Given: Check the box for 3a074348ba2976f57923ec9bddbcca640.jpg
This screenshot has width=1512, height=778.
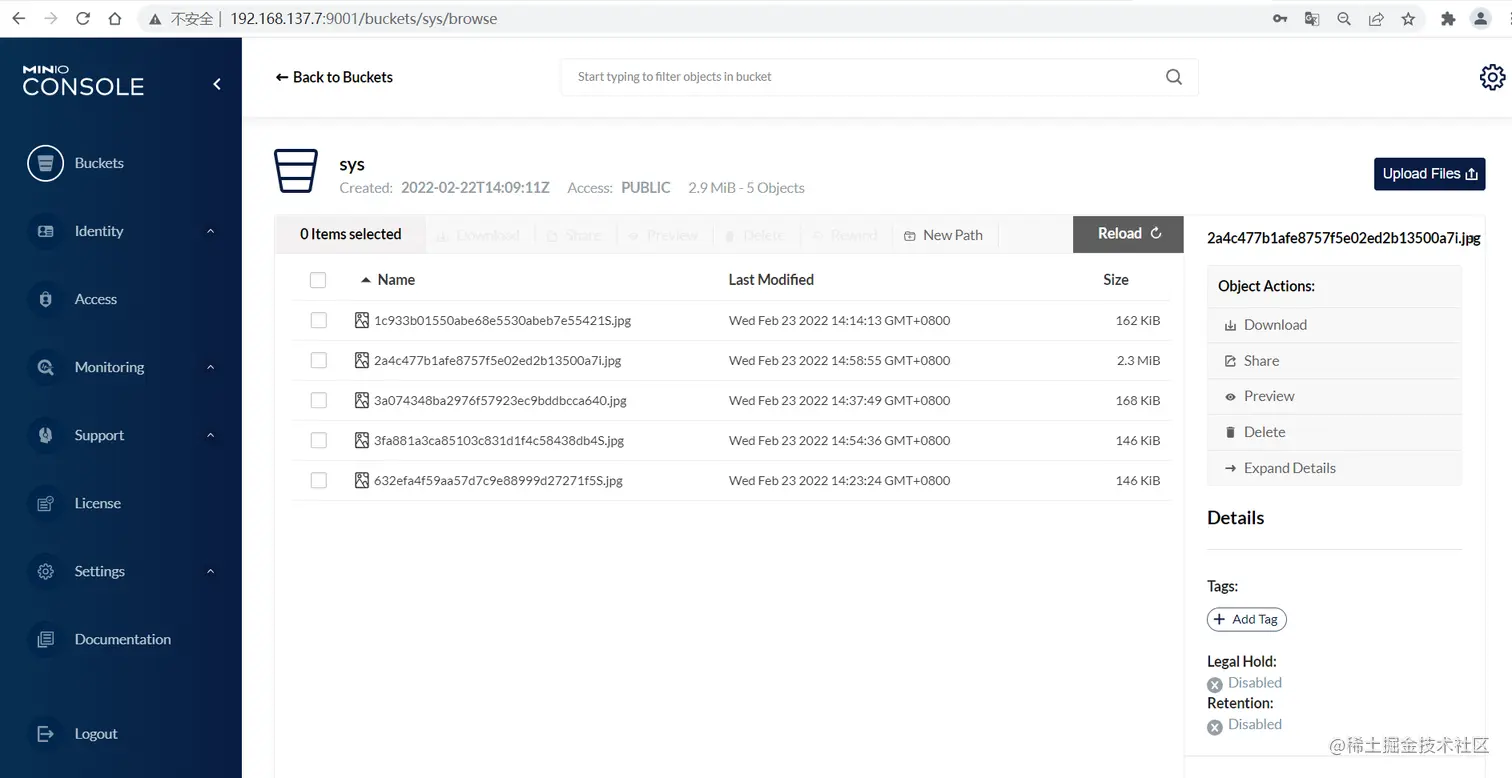Looking at the screenshot, I should click(x=318, y=400).
